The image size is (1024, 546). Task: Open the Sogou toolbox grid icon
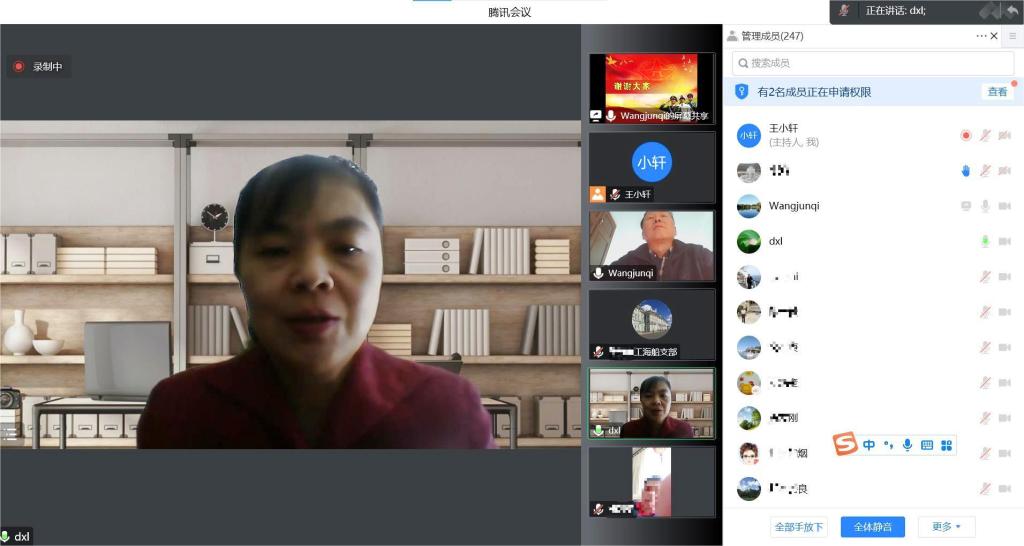pos(947,445)
